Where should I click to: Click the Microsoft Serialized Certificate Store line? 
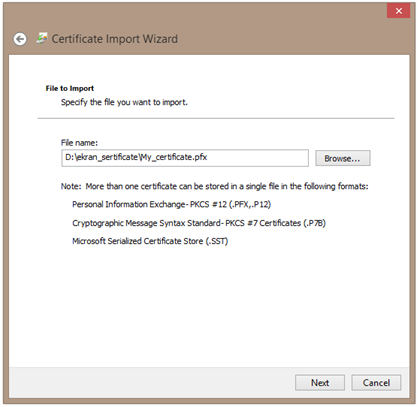tap(150, 241)
